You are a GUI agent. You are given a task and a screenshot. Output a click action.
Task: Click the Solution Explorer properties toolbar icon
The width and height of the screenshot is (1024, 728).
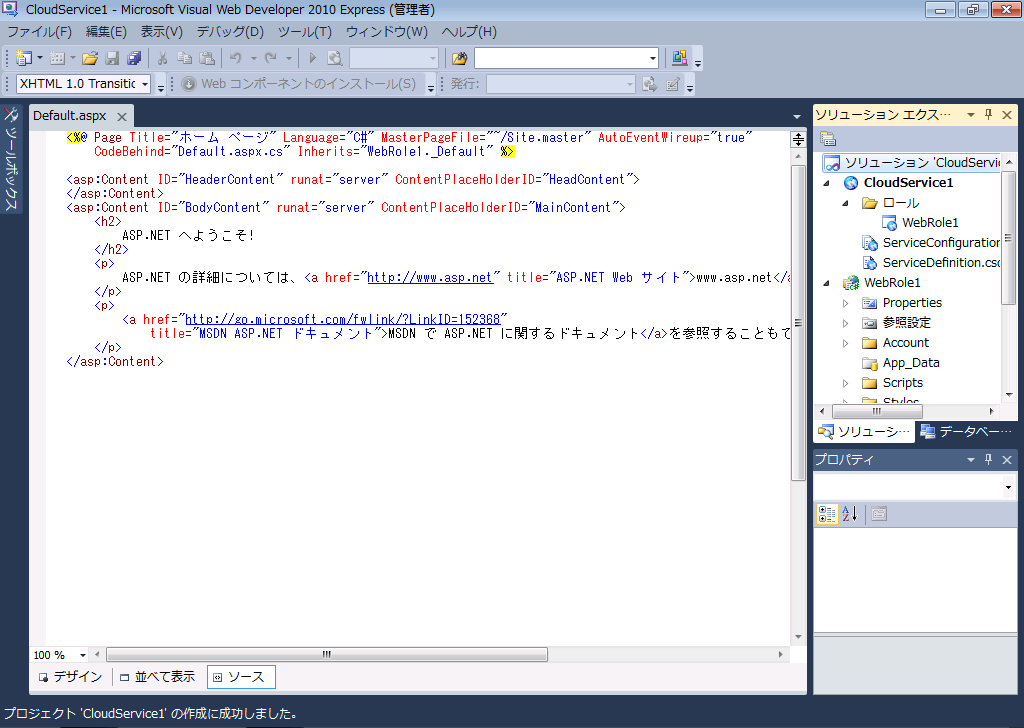click(x=828, y=139)
